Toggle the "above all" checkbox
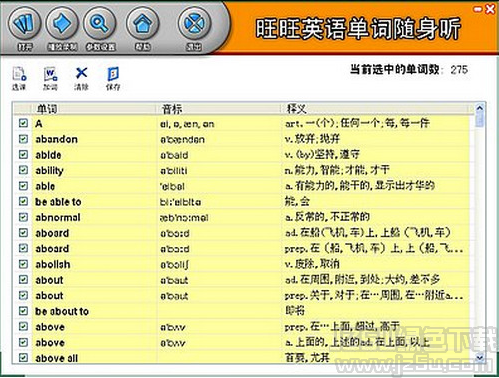The height and width of the screenshot is (378, 499). [23, 358]
